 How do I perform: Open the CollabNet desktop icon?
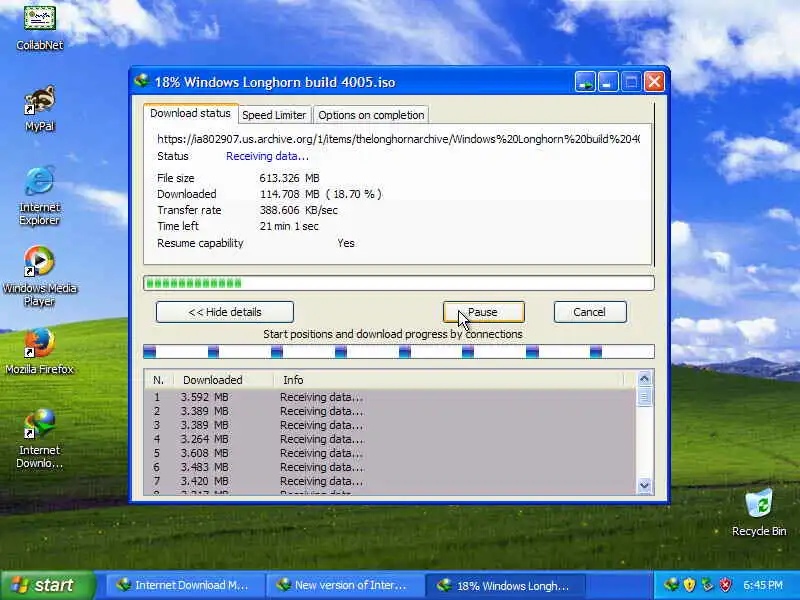tap(39, 28)
